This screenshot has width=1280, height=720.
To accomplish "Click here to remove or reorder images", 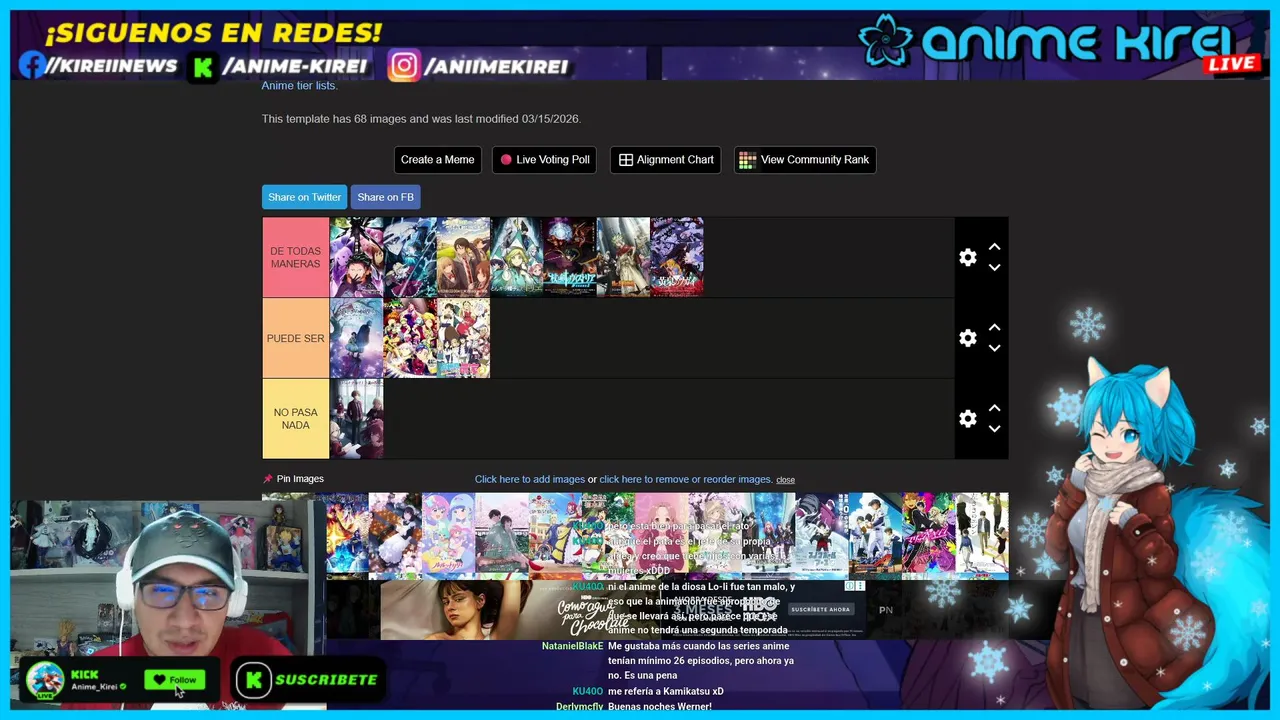I will [x=685, y=479].
